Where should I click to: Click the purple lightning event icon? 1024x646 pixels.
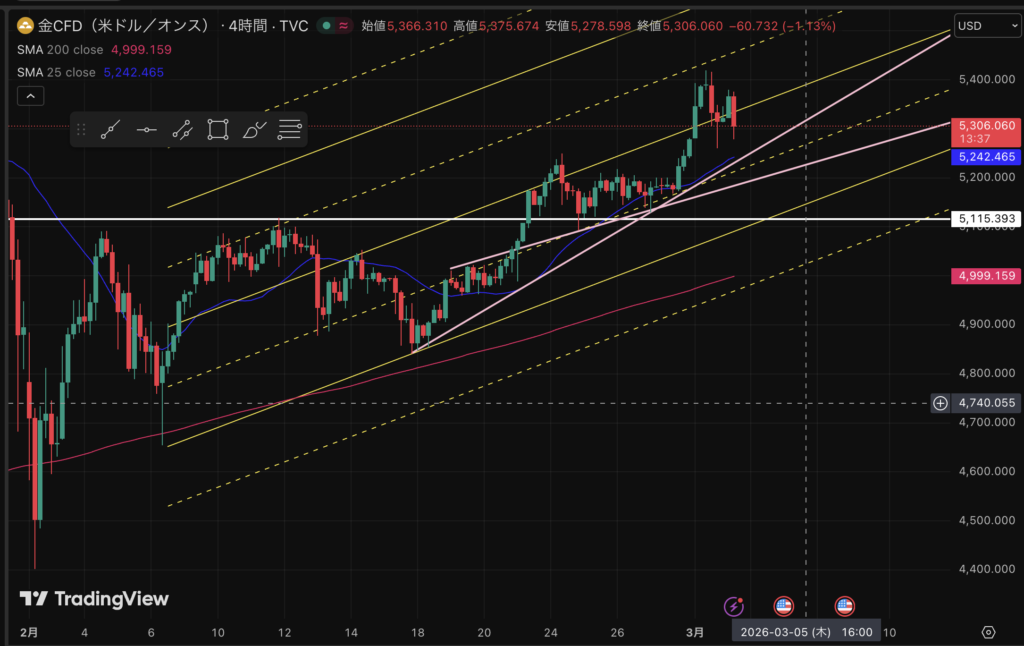click(x=734, y=605)
